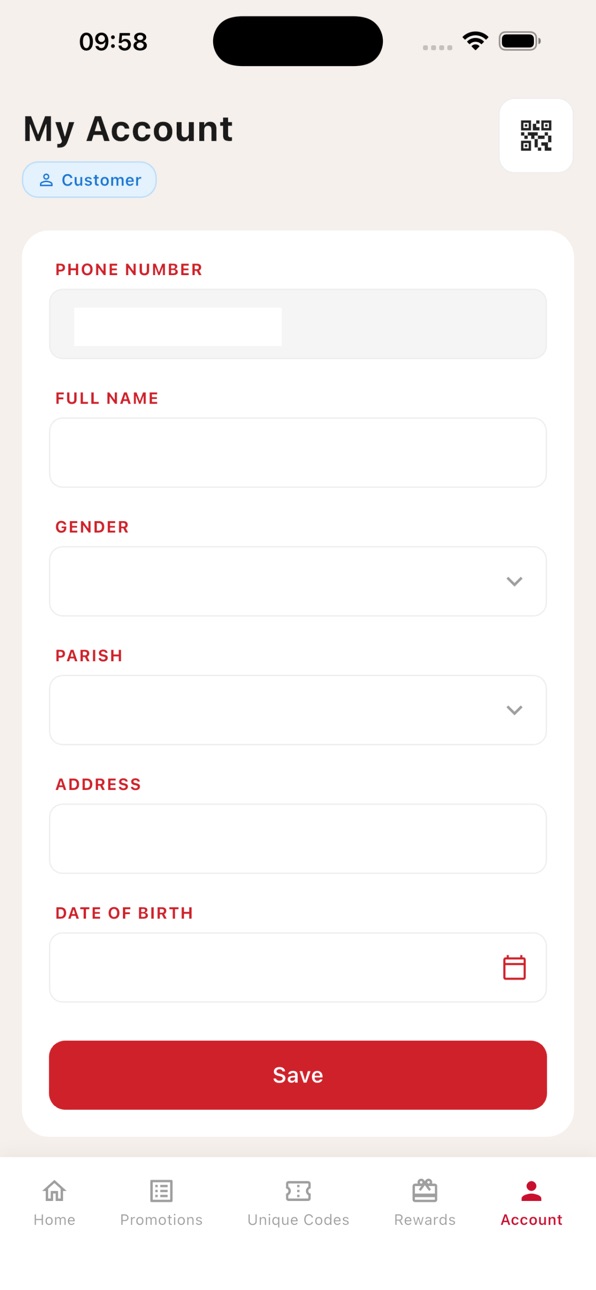Tap the Customer role badge
Viewport: 596px width, 1290px height.
tap(90, 180)
